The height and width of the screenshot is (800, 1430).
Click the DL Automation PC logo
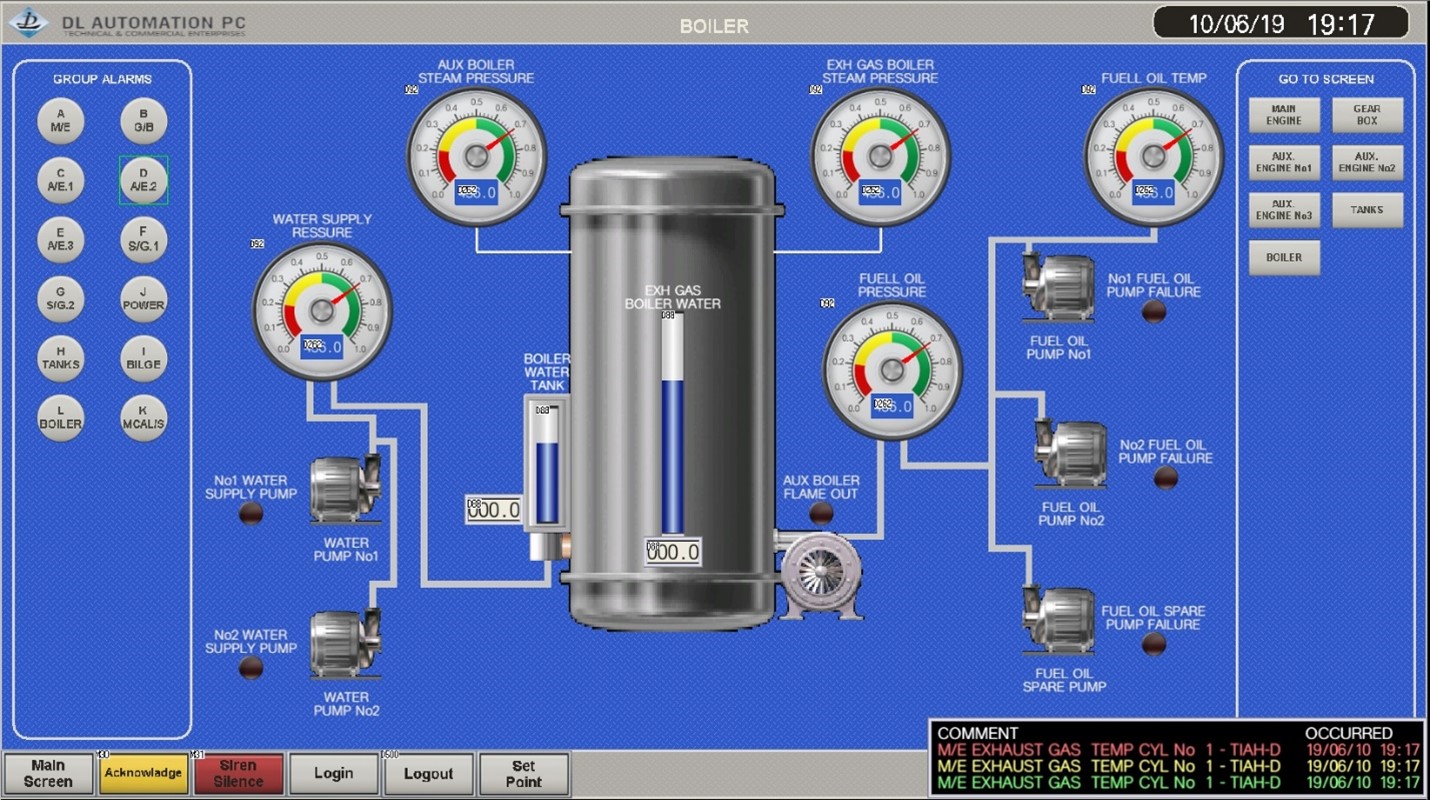tap(30, 22)
